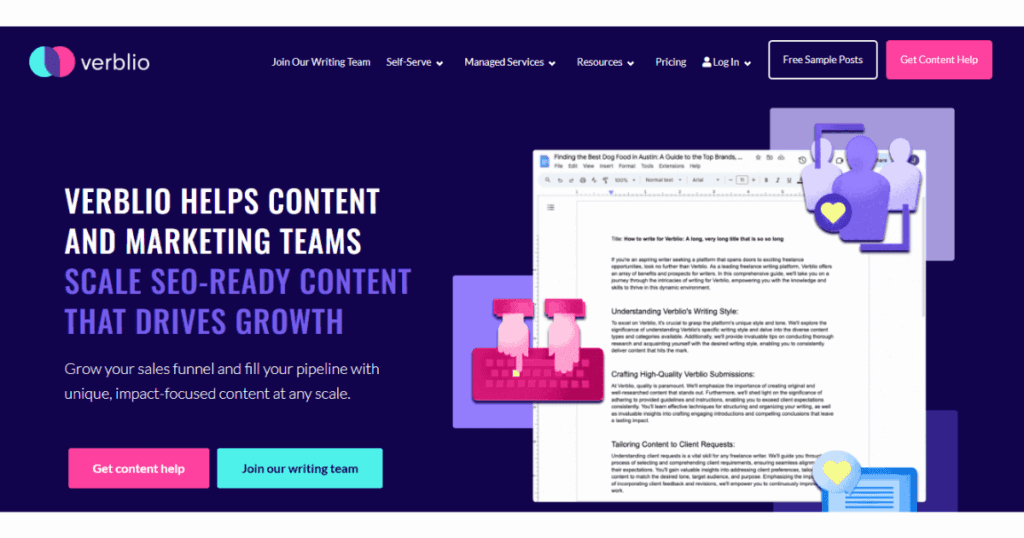Open the Pricing page from the navigation
This screenshot has height=538, width=1024.
tap(671, 62)
